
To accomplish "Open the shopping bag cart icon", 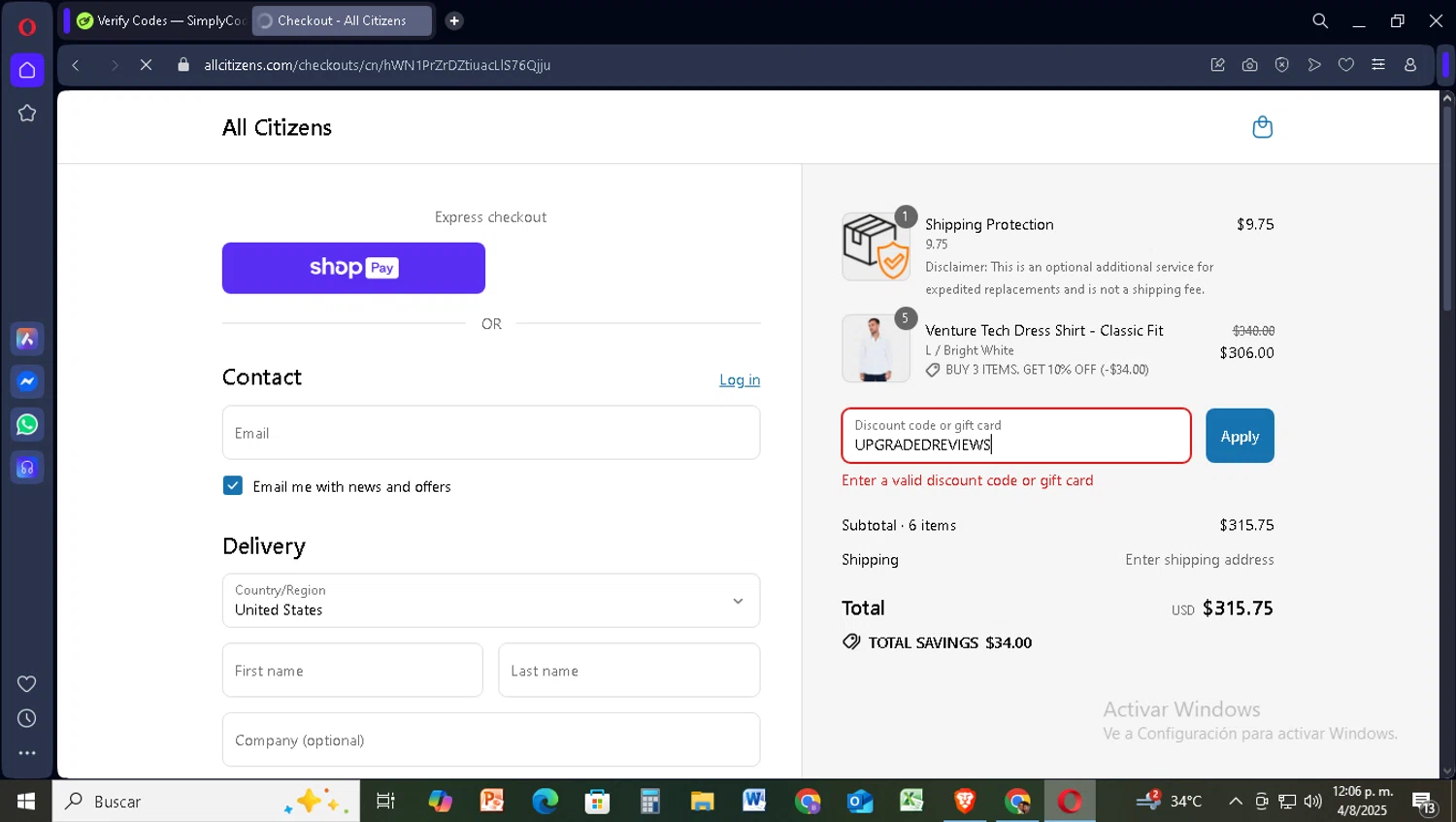I will [1263, 127].
